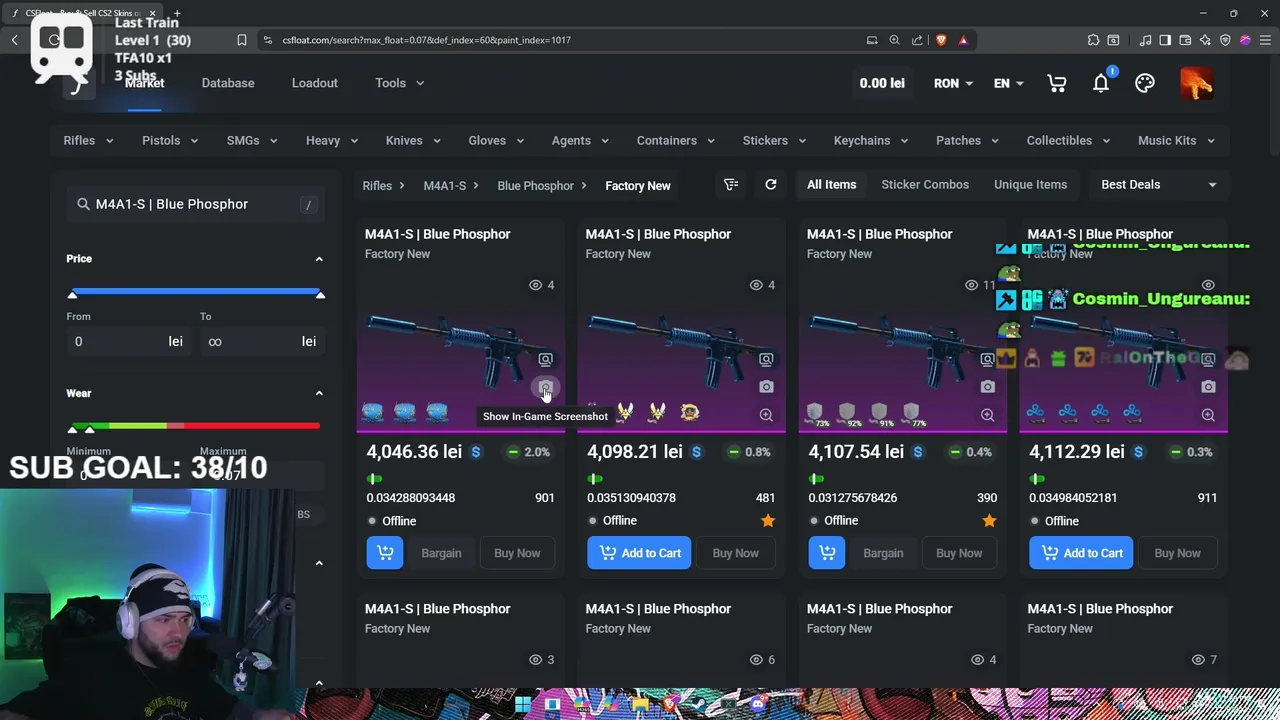Click the screenshot camera on 4,098.21 lei card

pyautogui.click(x=766, y=387)
